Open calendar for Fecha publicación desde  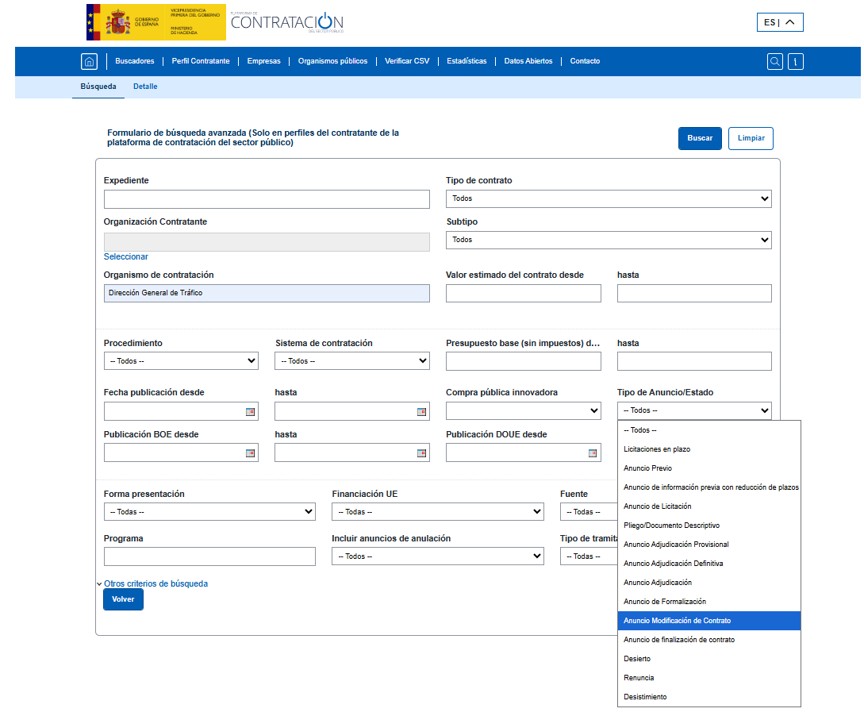click(250, 411)
